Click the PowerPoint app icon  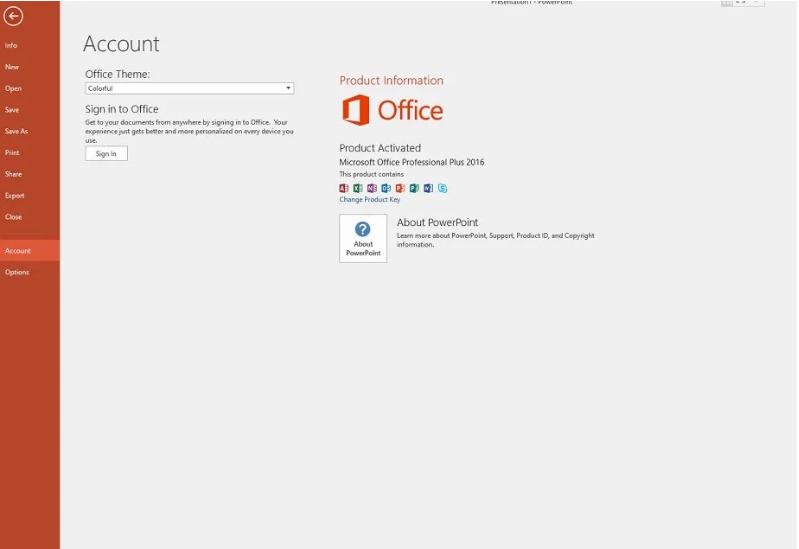pyautogui.click(x=400, y=188)
